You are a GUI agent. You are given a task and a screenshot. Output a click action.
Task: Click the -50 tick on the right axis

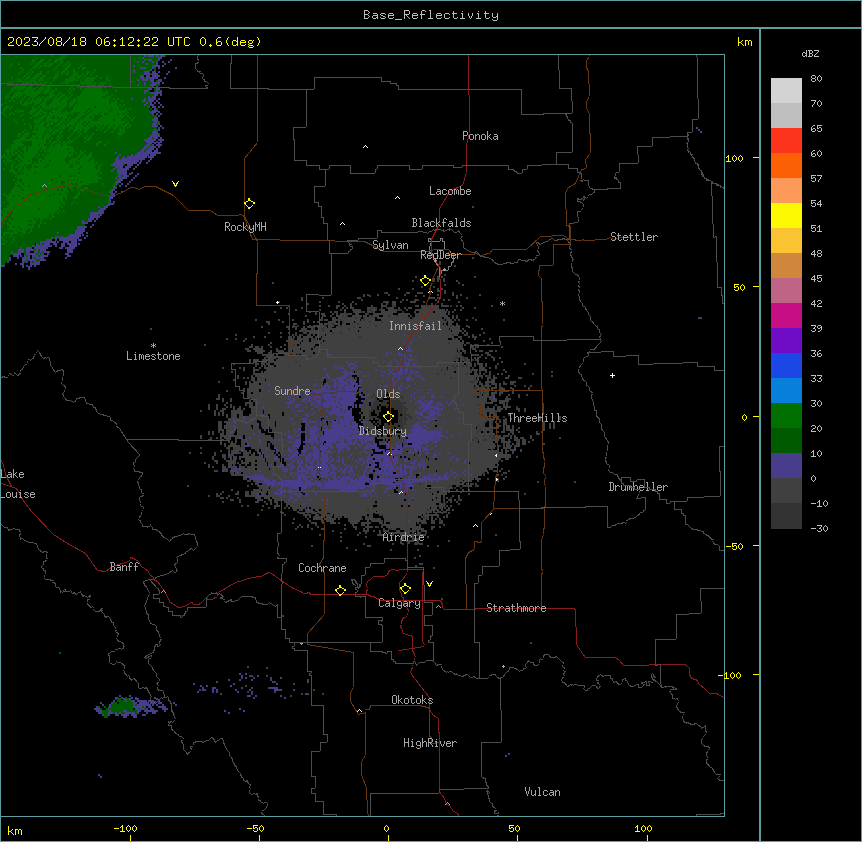[734, 546]
